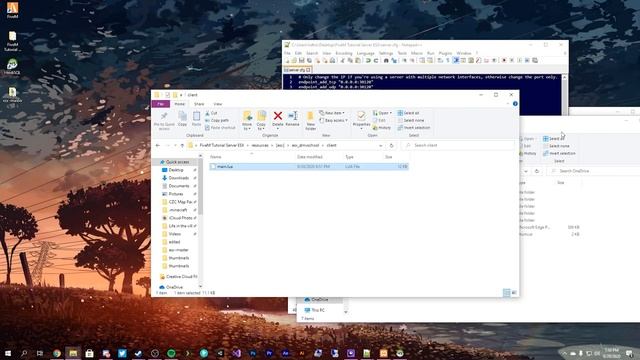Click the esx_dmvschool breadcrumb in address bar
The width and height of the screenshot is (640, 360).
click(305, 146)
